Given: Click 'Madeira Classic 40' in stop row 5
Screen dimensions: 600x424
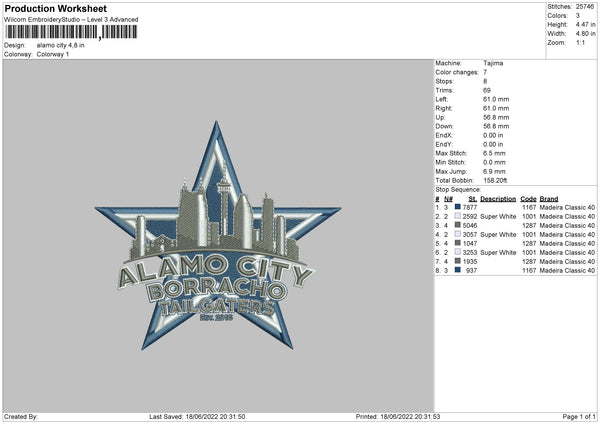Looking at the screenshot, I should [567, 243].
